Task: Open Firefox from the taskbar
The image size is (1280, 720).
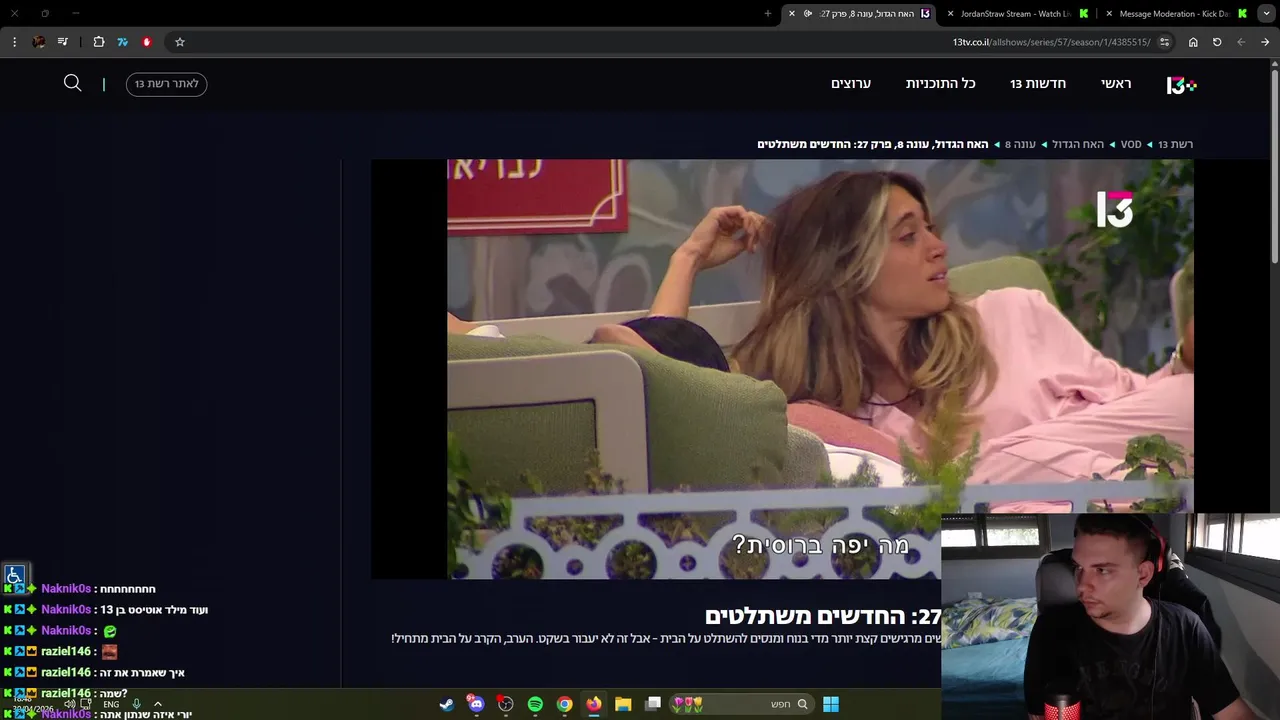Action: click(x=594, y=704)
